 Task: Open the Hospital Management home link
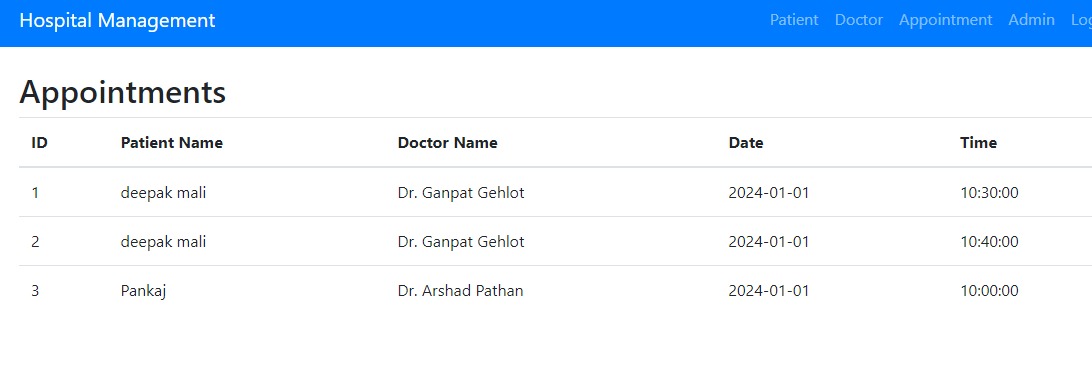117,20
